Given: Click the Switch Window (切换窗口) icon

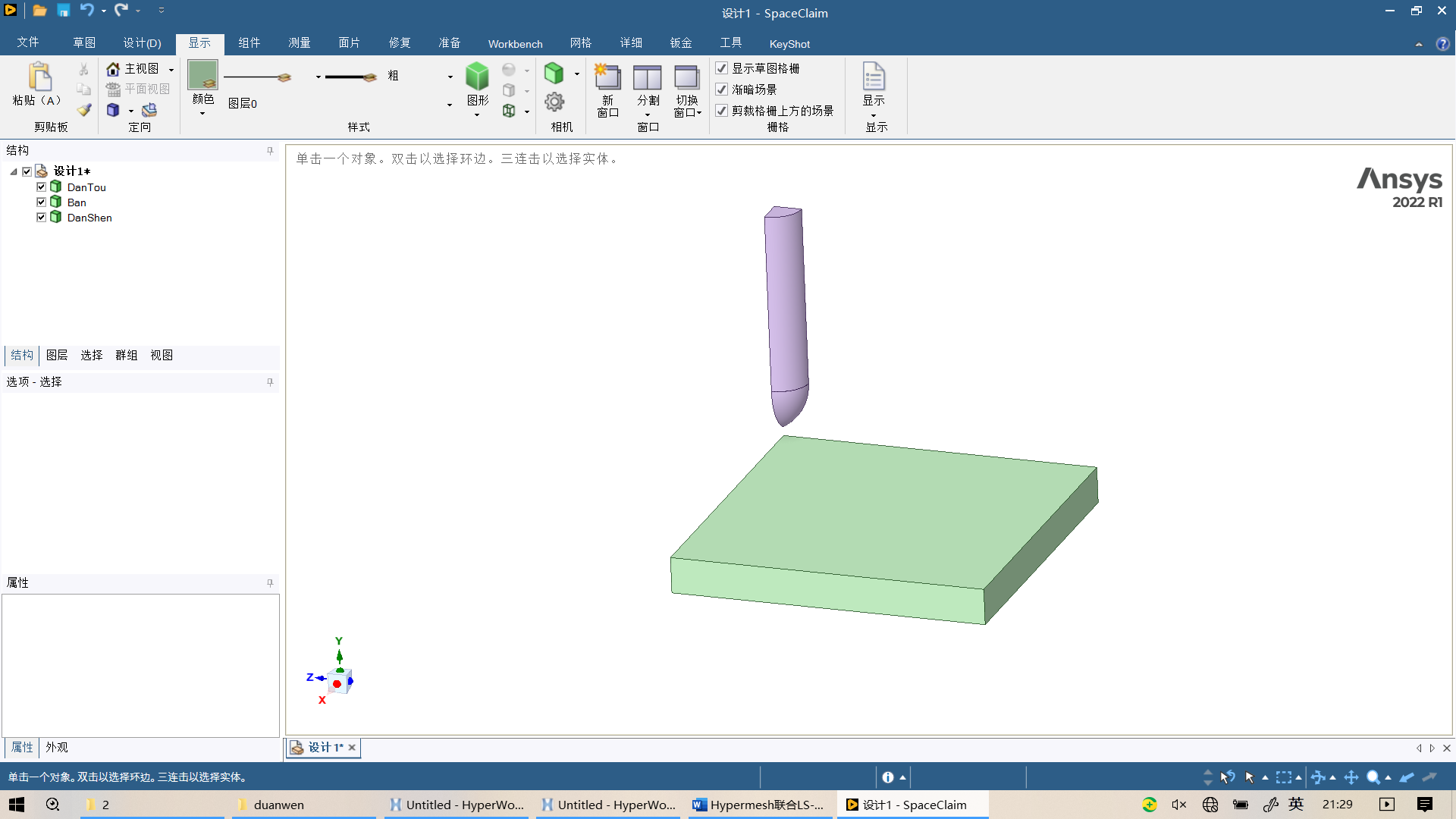Looking at the screenshot, I should [x=687, y=77].
